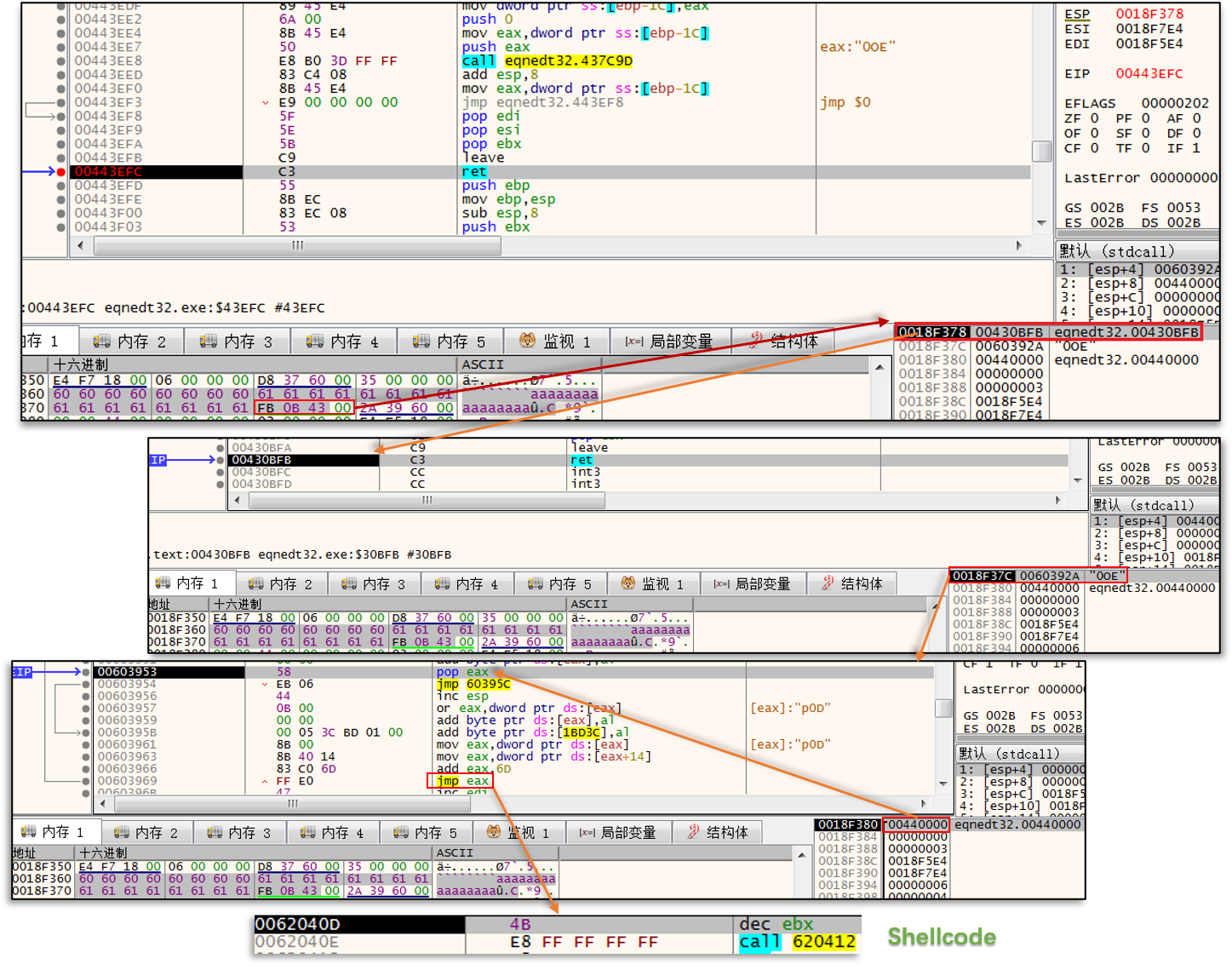Select the jmp 60395C instruction row

[513, 684]
